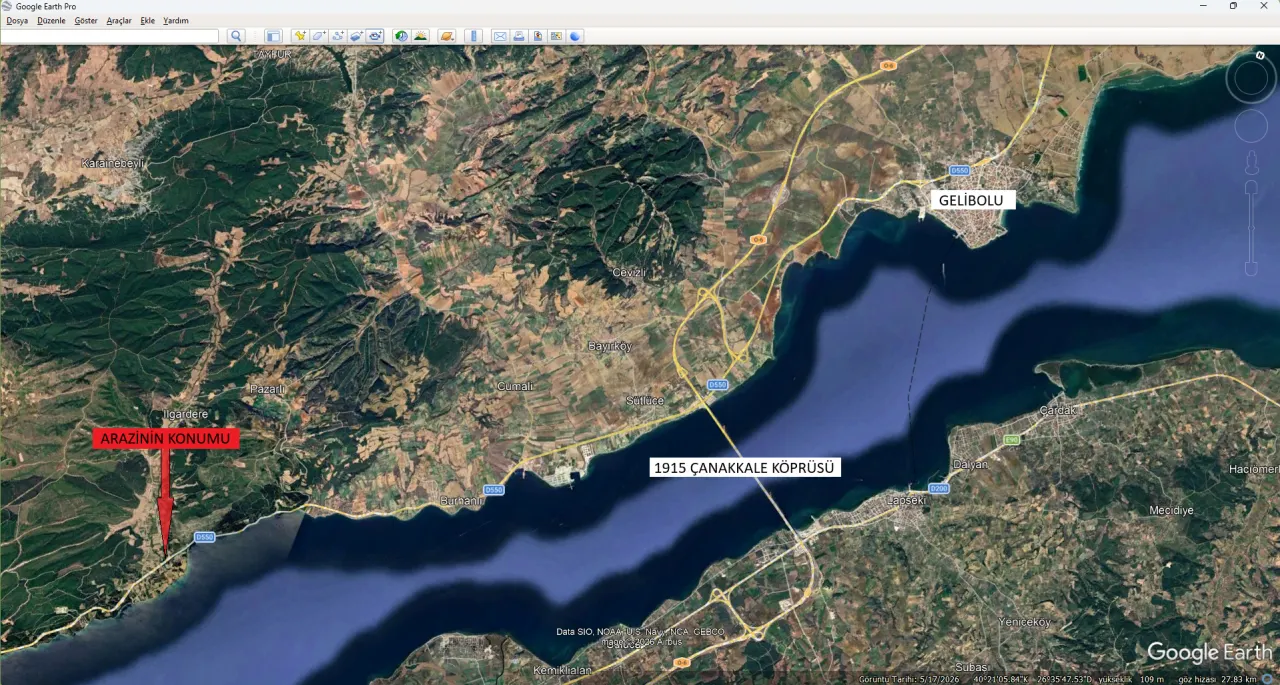Click the search magnifier button
Screen dimensions: 1280x685
(x=237, y=36)
